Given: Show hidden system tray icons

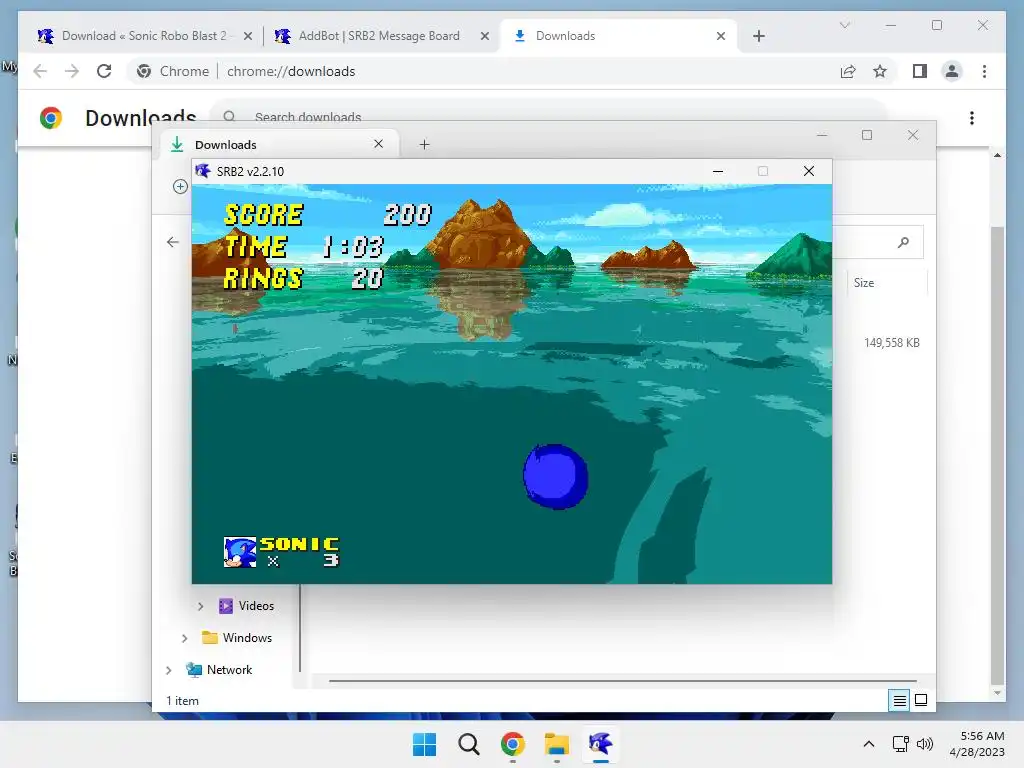Looking at the screenshot, I should click(869, 744).
